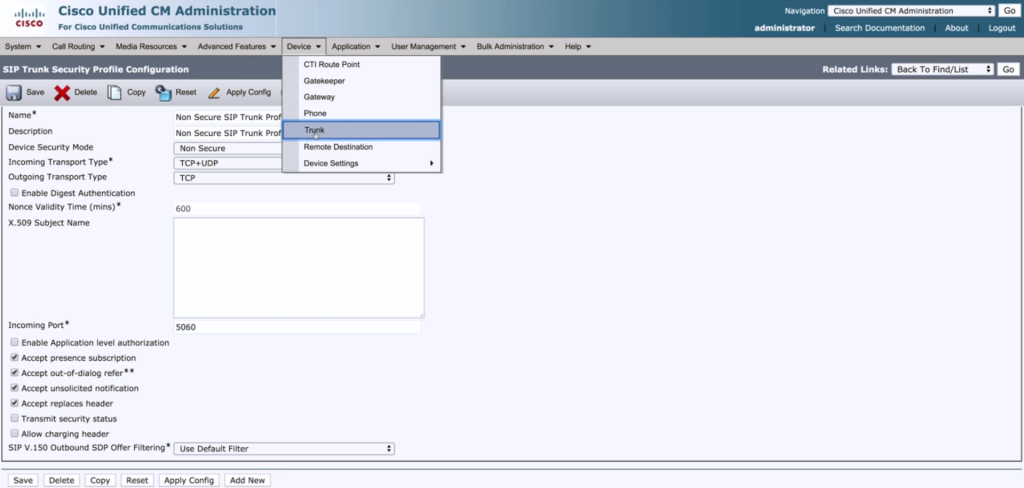Toggle Enable Digest Authentication checkbox
1024x488 pixels.
click(x=14, y=193)
